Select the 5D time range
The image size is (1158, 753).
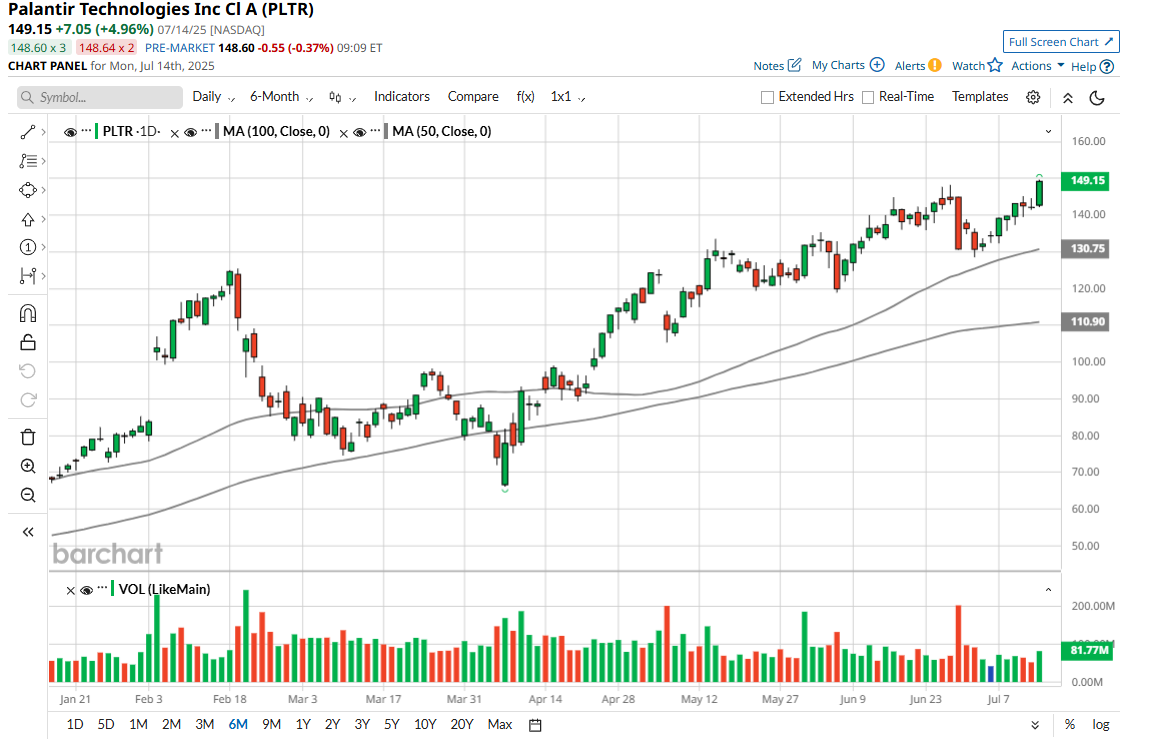[106, 724]
